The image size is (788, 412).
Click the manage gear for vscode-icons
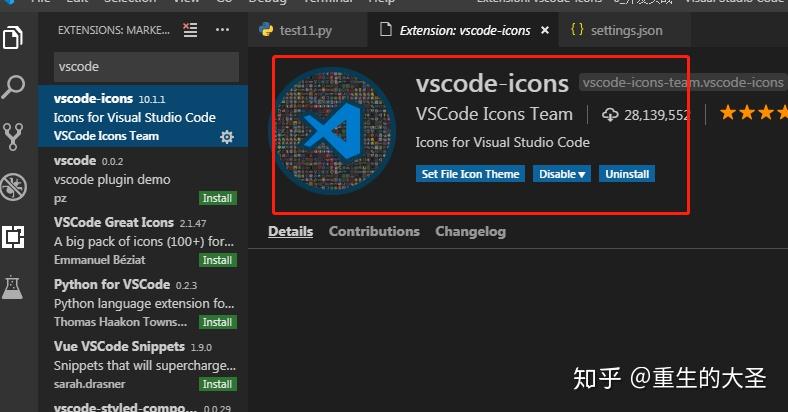pyautogui.click(x=227, y=137)
